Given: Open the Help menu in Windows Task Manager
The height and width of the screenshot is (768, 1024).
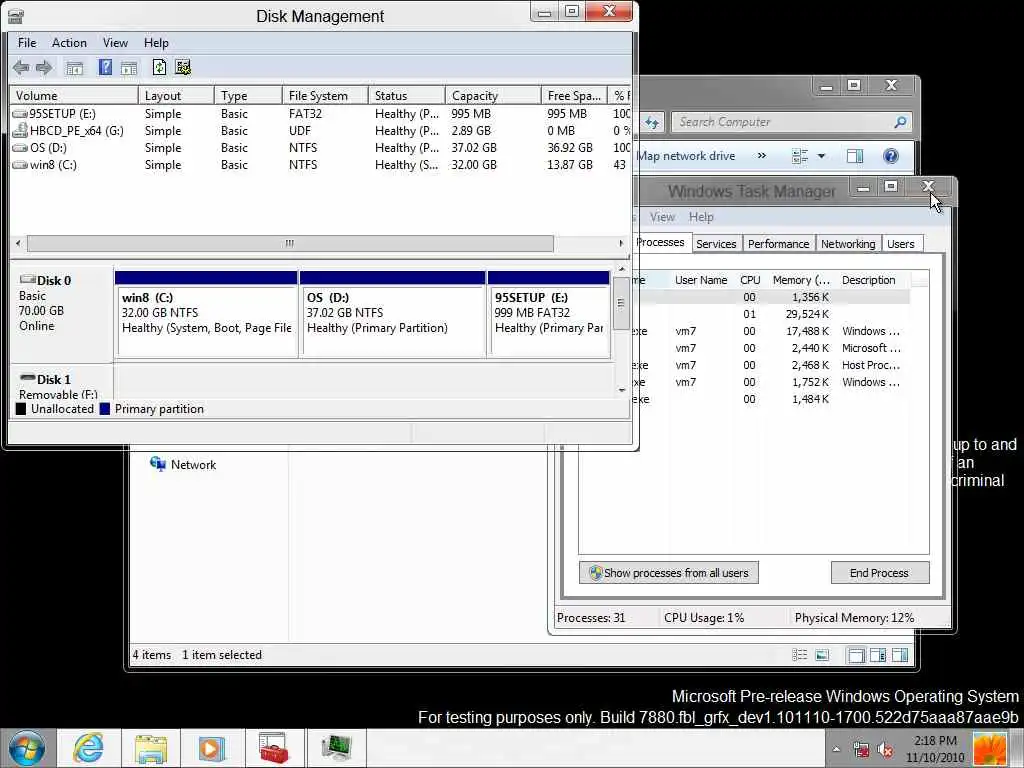Looking at the screenshot, I should tap(701, 217).
